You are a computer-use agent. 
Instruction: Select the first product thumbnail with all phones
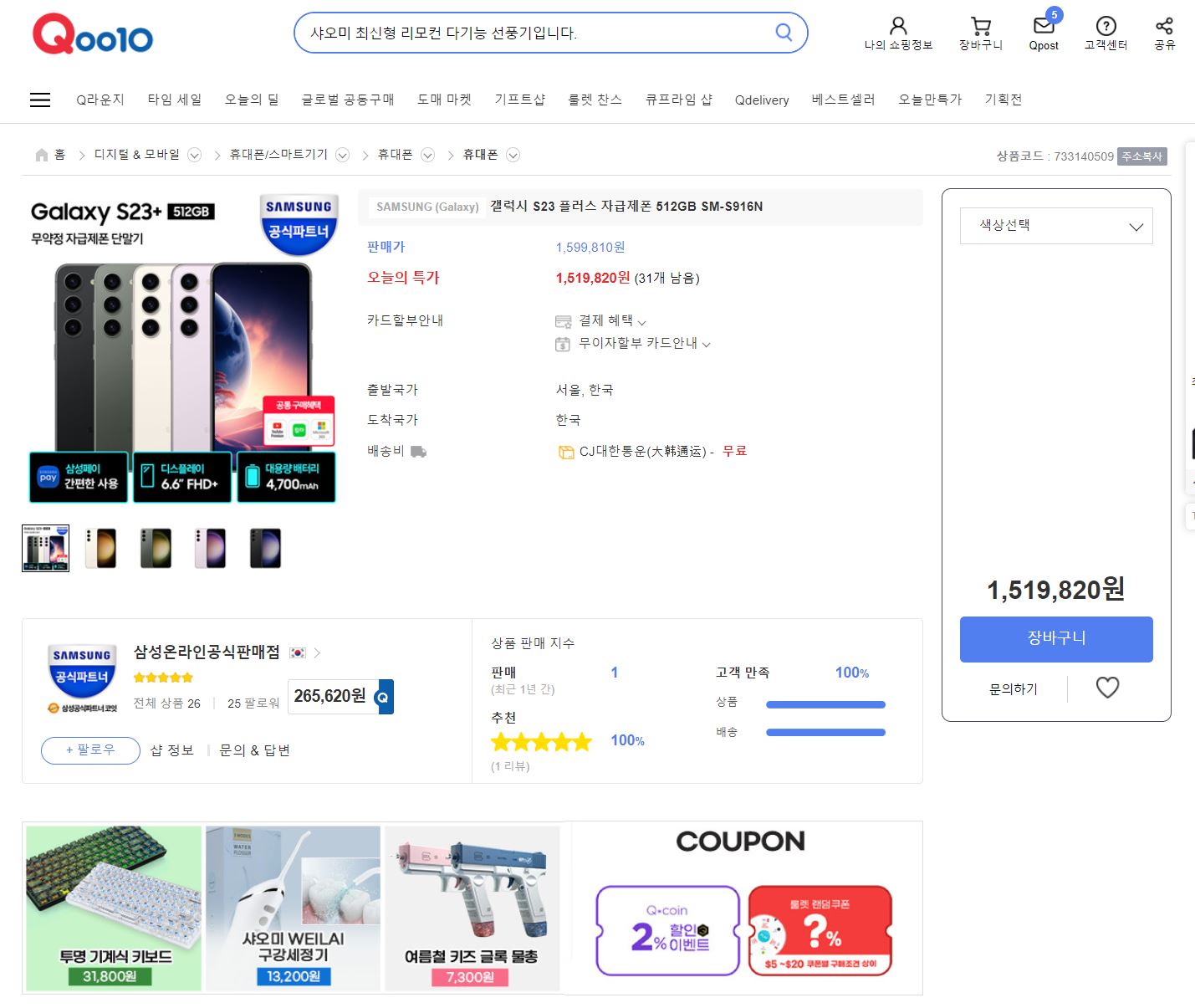[45, 548]
